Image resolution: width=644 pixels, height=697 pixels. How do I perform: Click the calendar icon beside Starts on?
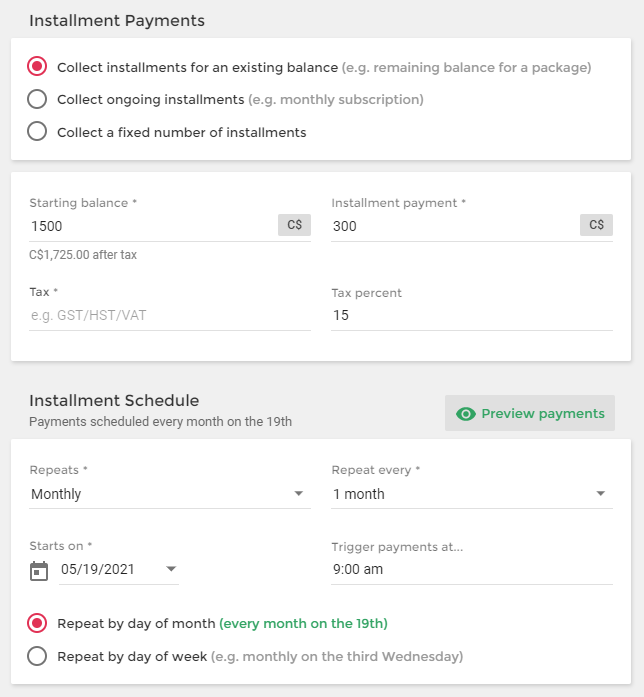pyautogui.click(x=39, y=570)
